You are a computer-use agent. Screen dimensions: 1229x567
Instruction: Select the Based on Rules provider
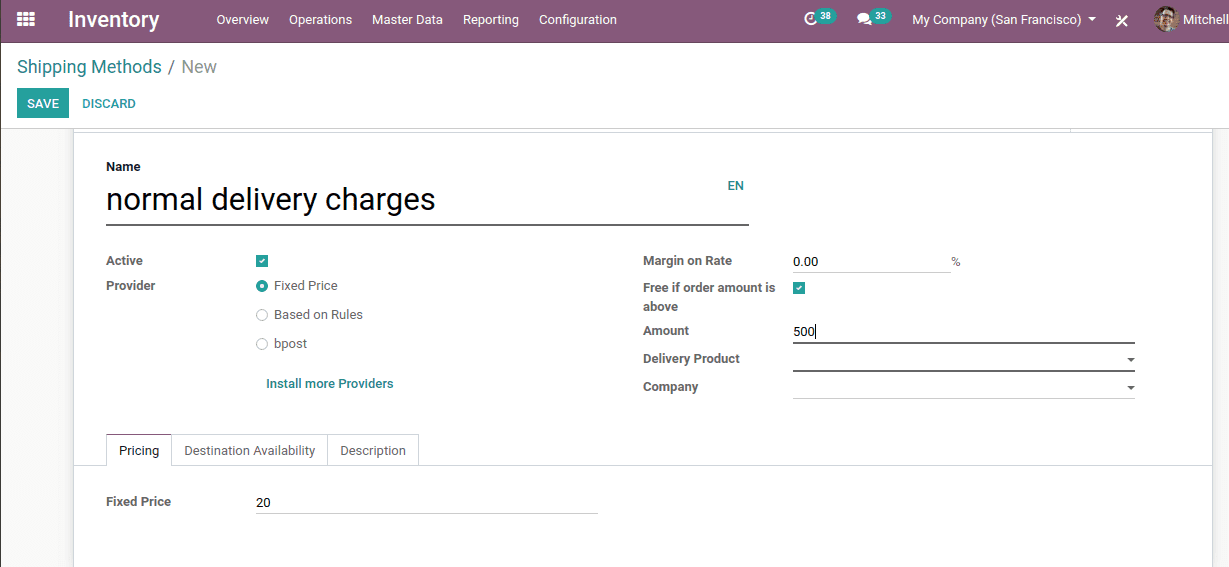(262, 315)
